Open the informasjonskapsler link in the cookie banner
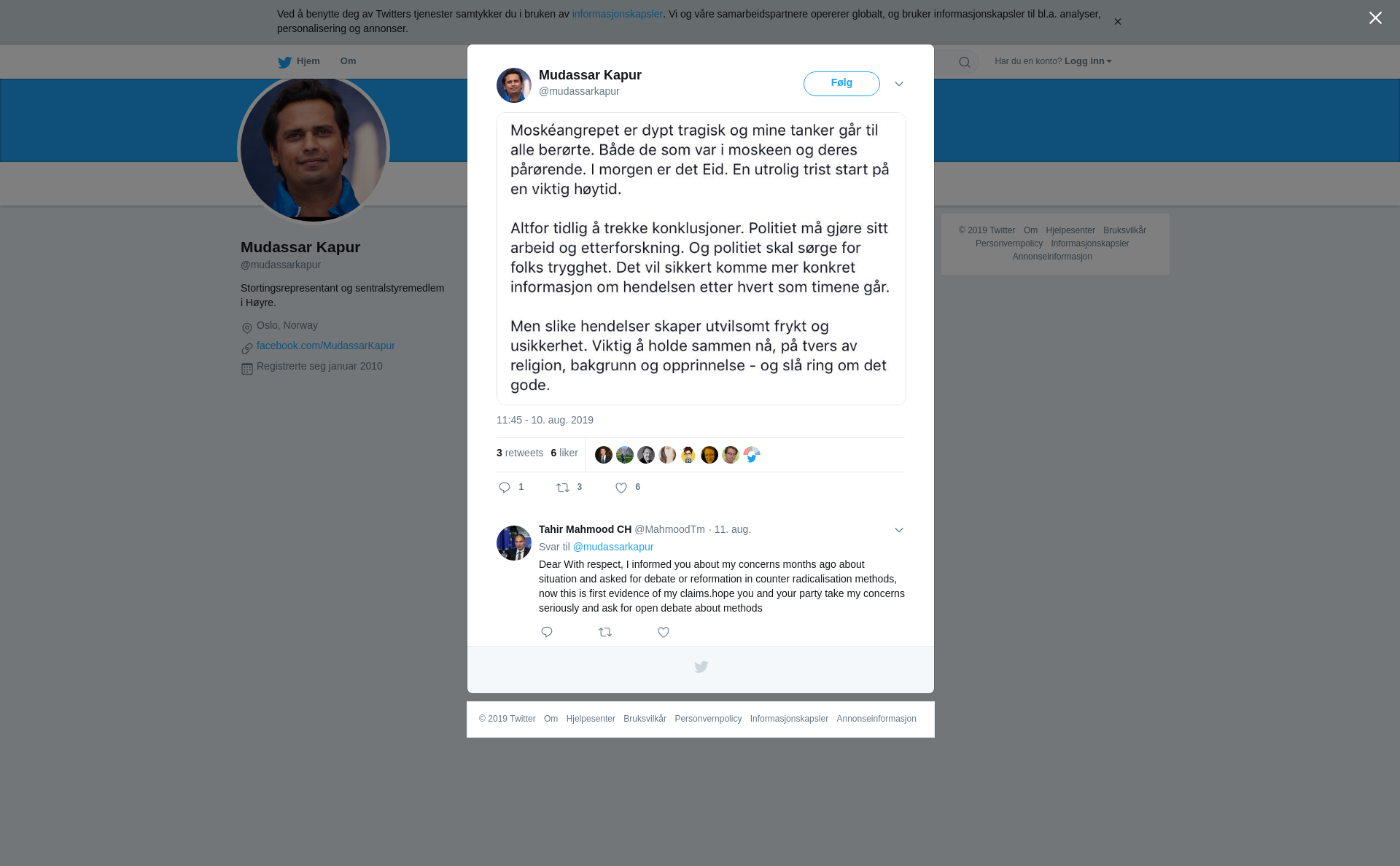1400x866 pixels. coord(617,14)
